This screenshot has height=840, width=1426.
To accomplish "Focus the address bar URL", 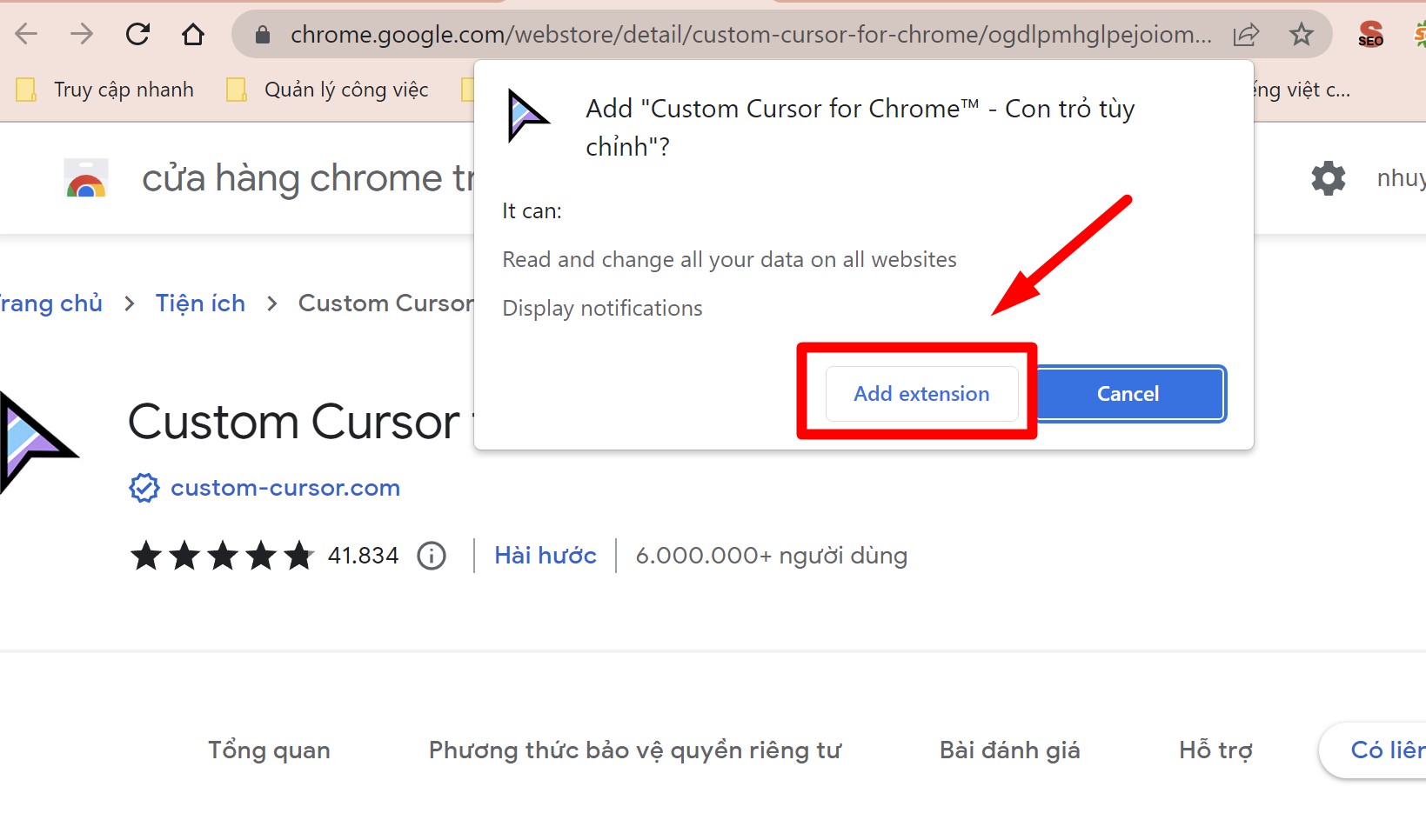I will tap(750, 35).
